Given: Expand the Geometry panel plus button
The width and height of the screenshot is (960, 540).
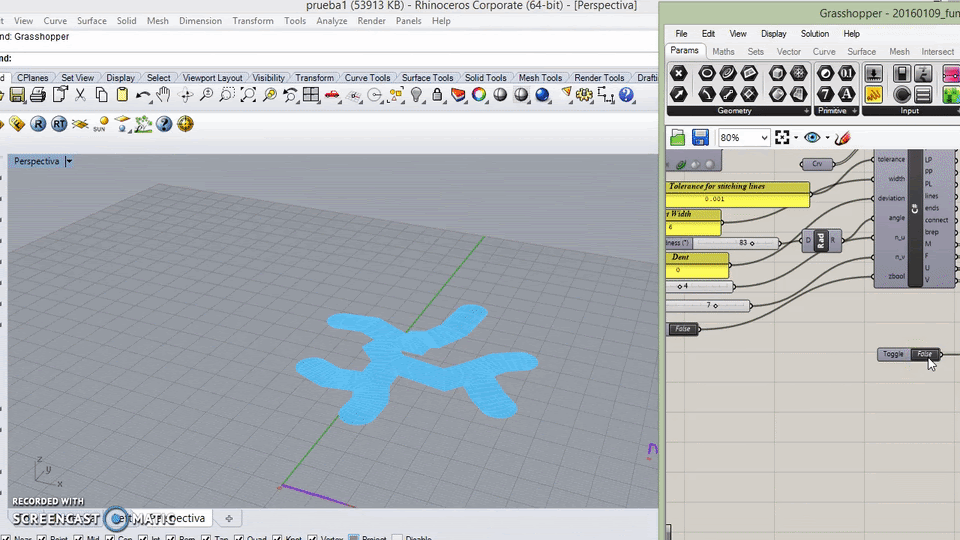Looking at the screenshot, I should point(806,111).
